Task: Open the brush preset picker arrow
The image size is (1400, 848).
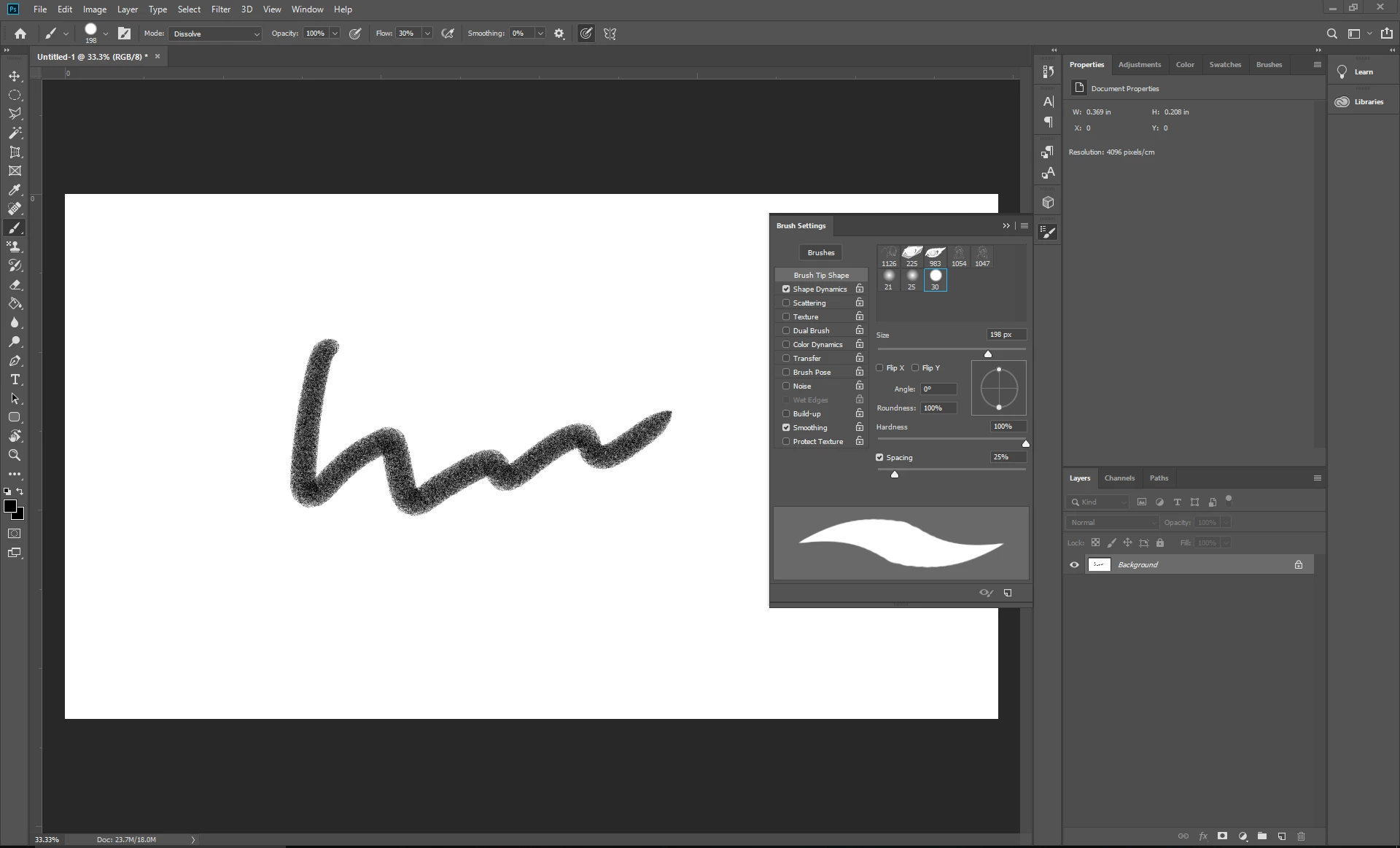Action: click(106, 34)
